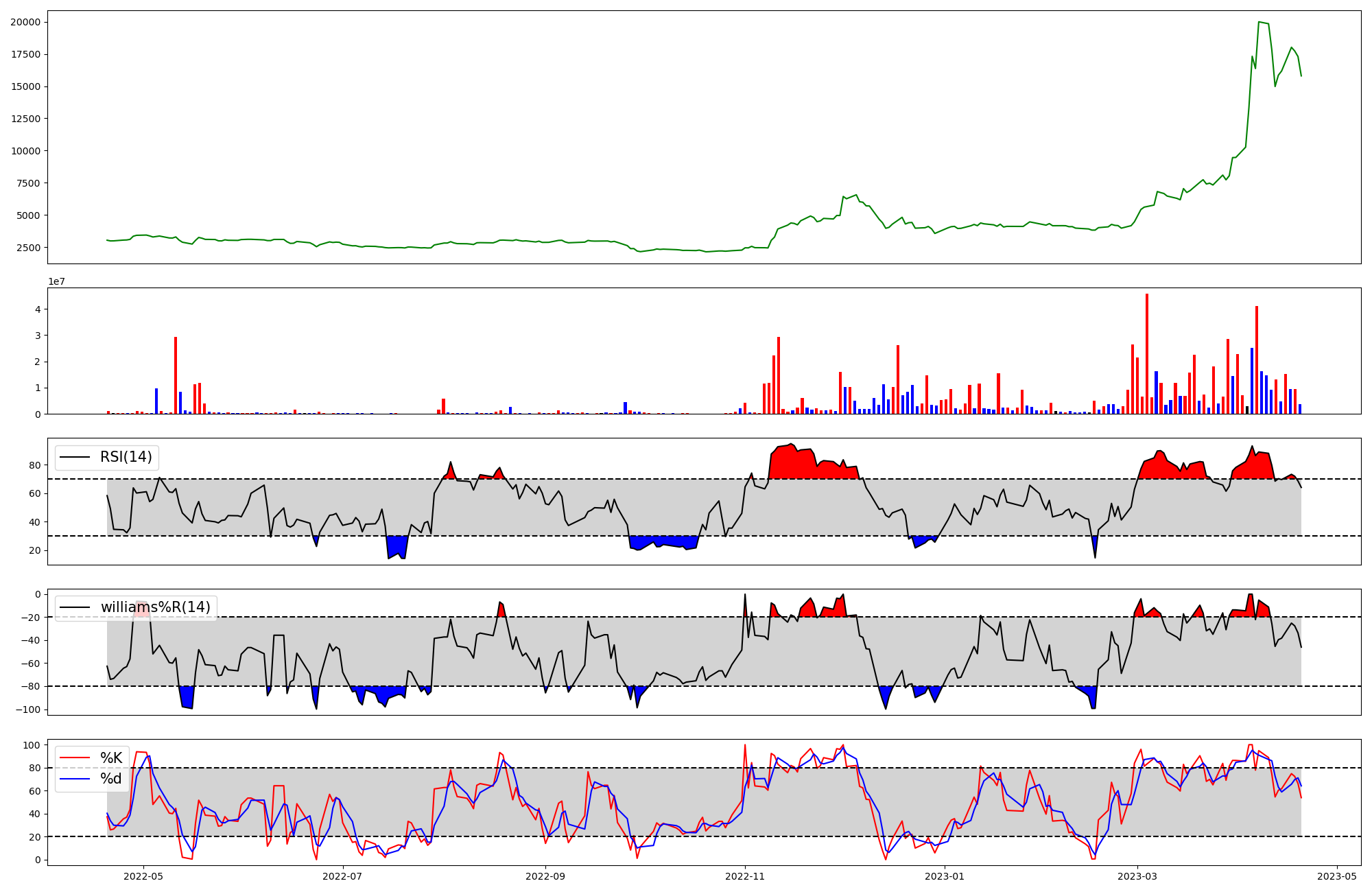Click the 4 tick on volume axis
The width and height of the screenshot is (1372, 892).
pyautogui.click(x=37, y=309)
